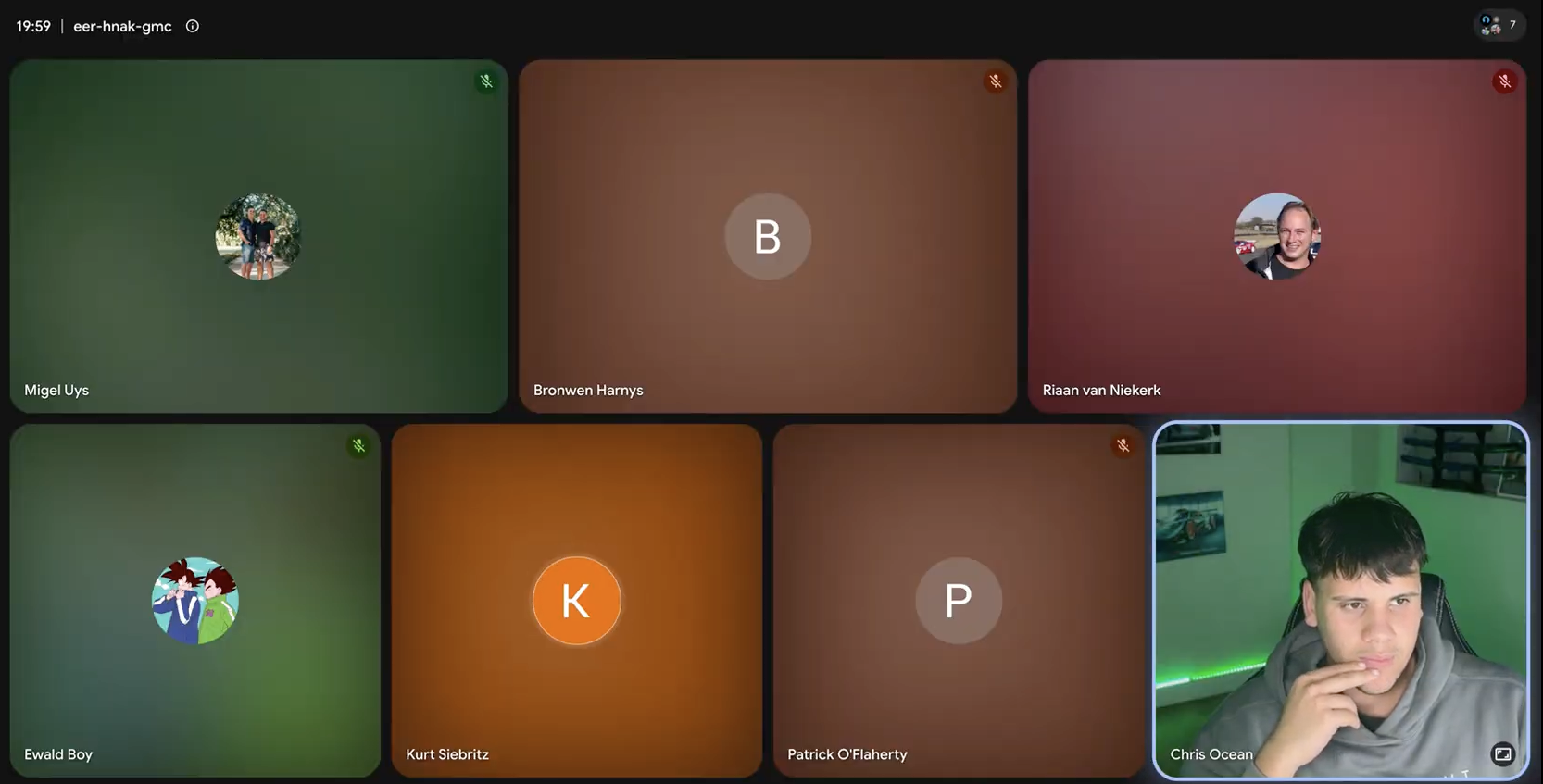Click the Riaan van Niekerk name label

pyautogui.click(x=1101, y=391)
